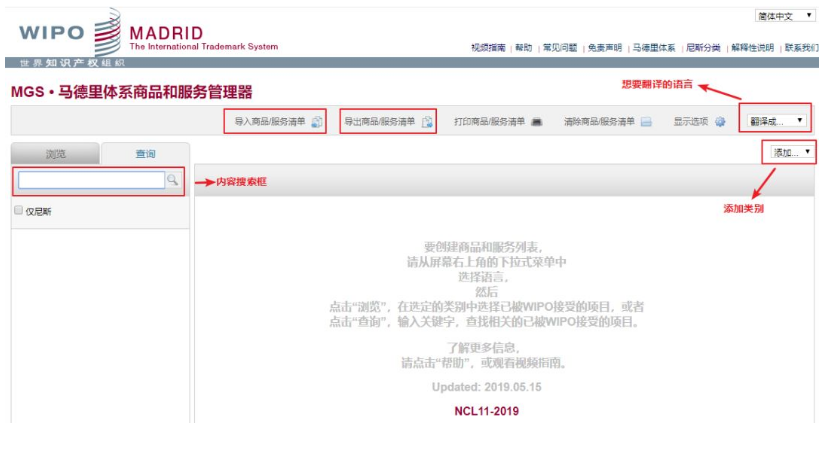
Task: Click the export list icon beside 导出商品/服务清单
Action: tap(427, 122)
